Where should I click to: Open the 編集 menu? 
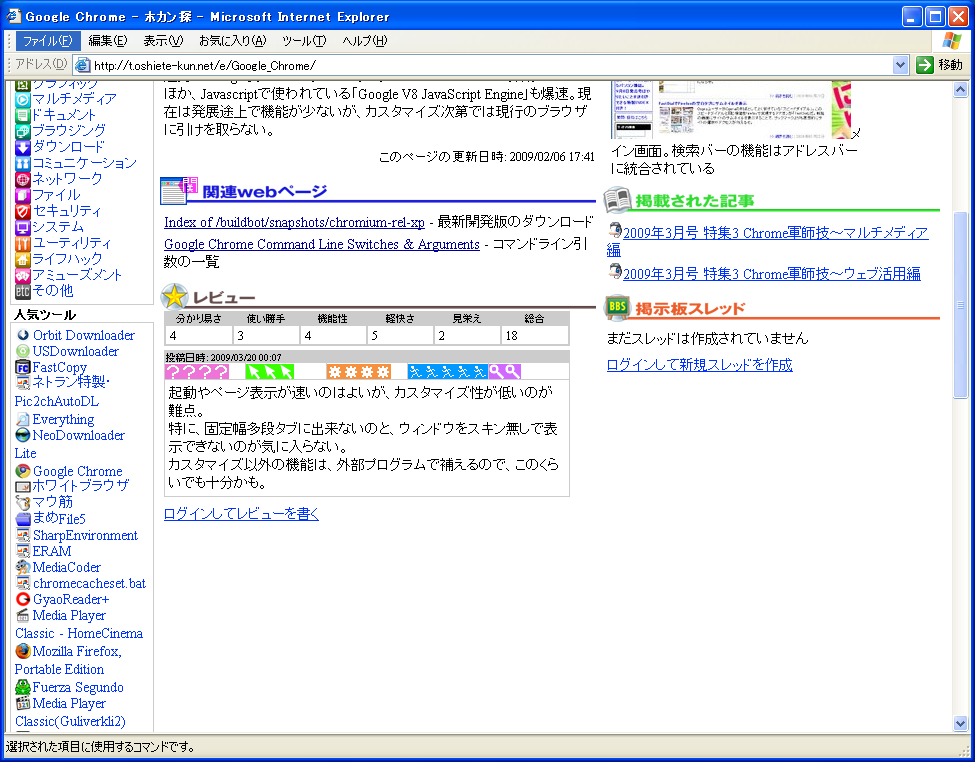tap(108, 41)
